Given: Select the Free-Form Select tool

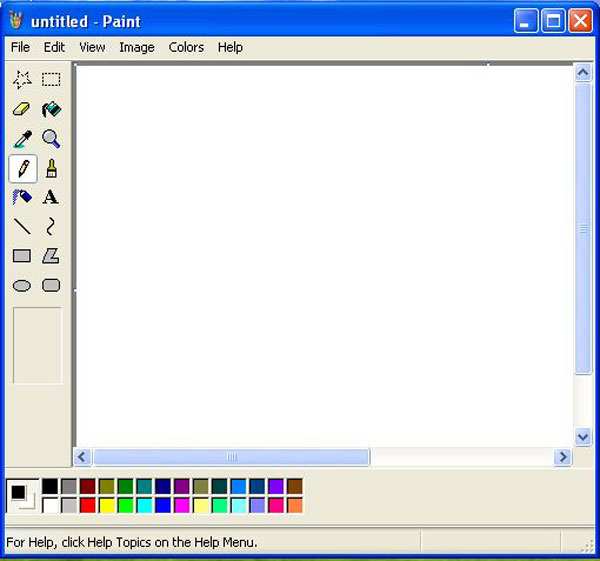Looking at the screenshot, I should tap(22, 80).
